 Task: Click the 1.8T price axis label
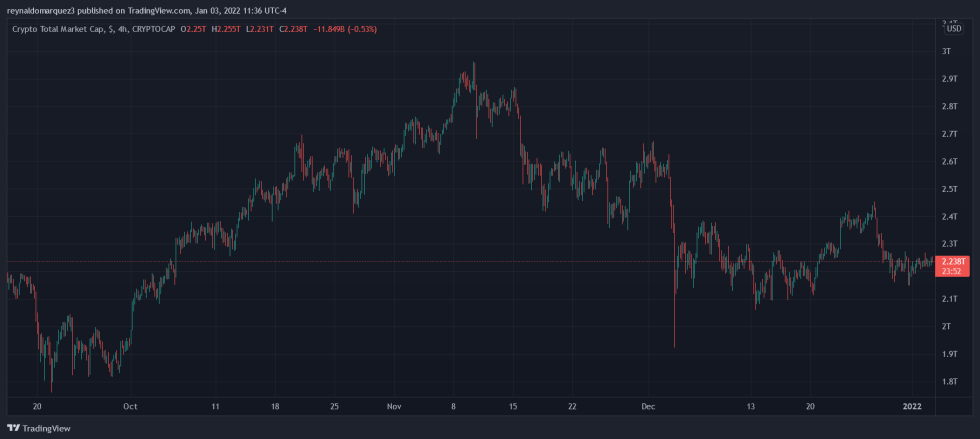coord(950,382)
